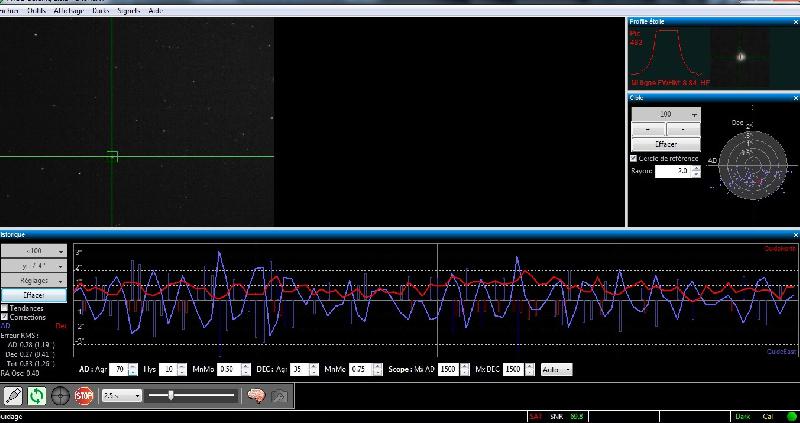The width and height of the screenshot is (800, 423).
Task: Toggle the Tendances checkbox
Action: (x=5, y=308)
